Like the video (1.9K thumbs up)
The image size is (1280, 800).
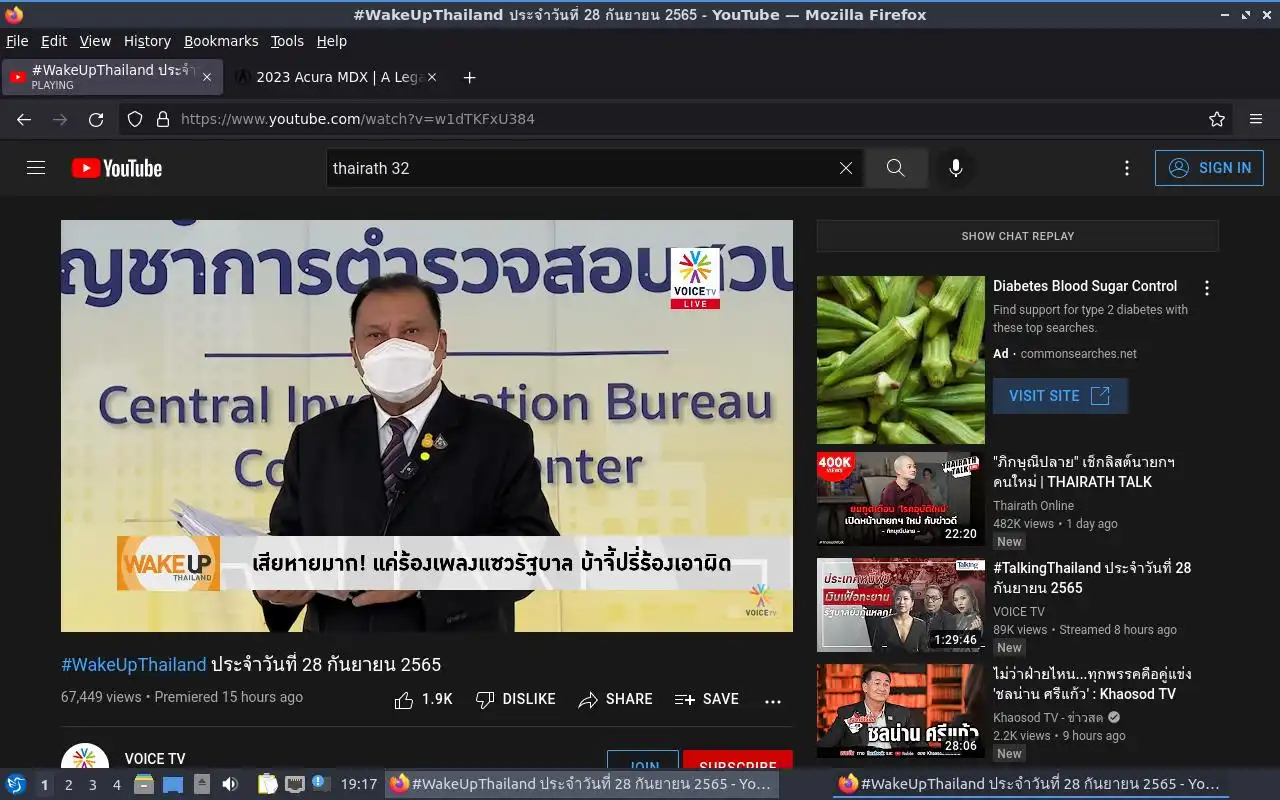click(x=424, y=700)
